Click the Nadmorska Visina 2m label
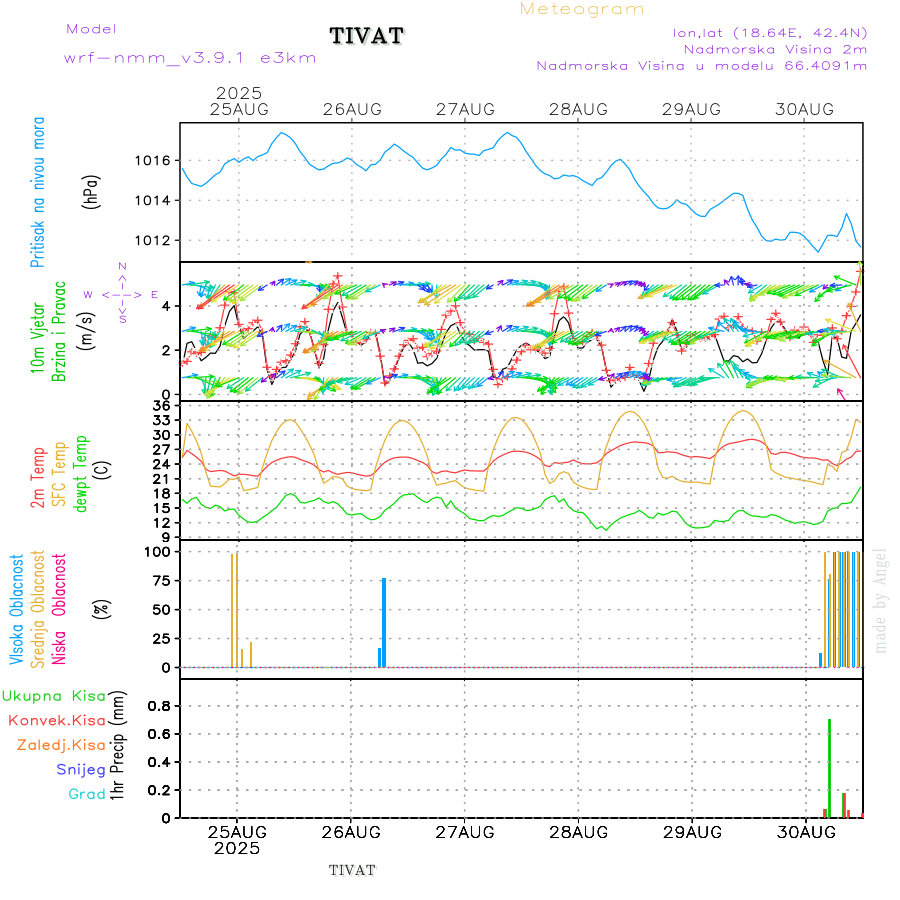The image size is (900, 900). 775,48
